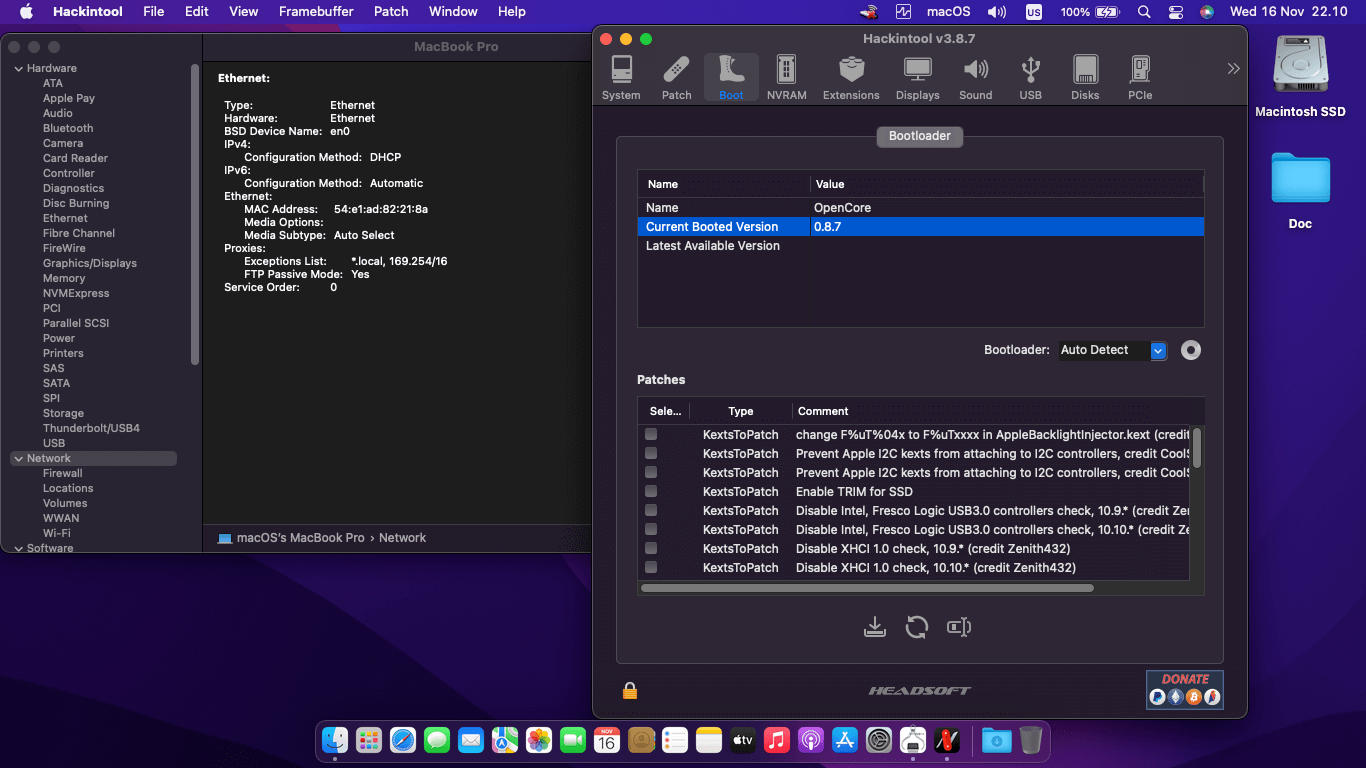The height and width of the screenshot is (768, 1366).
Task: Collapse the Hardware section in the sidebar
Action: pyautogui.click(x=18, y=68)
